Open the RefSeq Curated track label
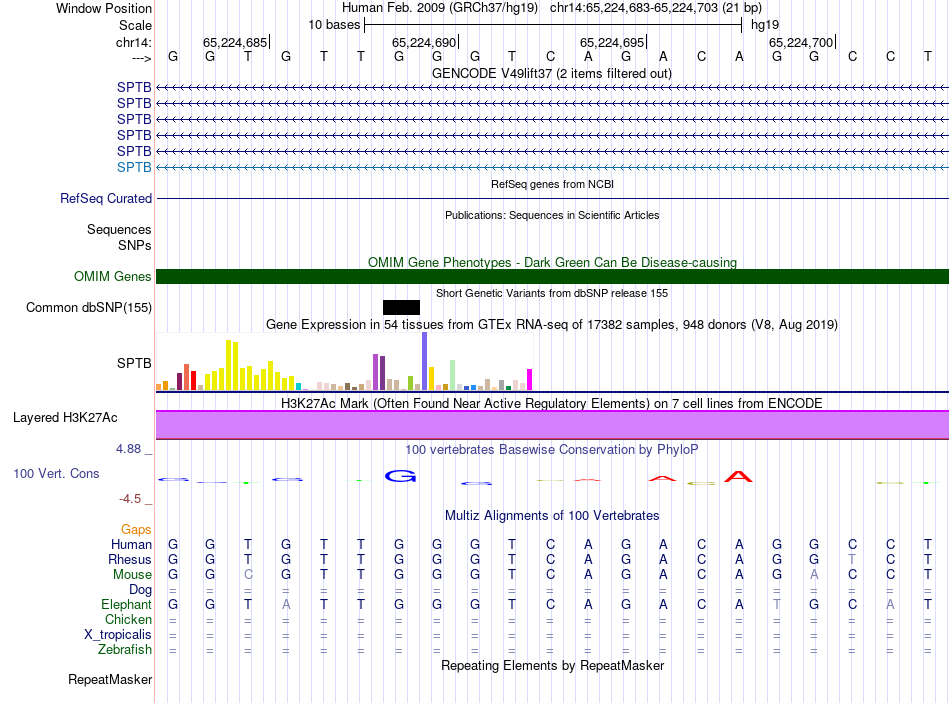Image resolution: width=950 pixels, height=703 pixels. (x=105, y=198)
